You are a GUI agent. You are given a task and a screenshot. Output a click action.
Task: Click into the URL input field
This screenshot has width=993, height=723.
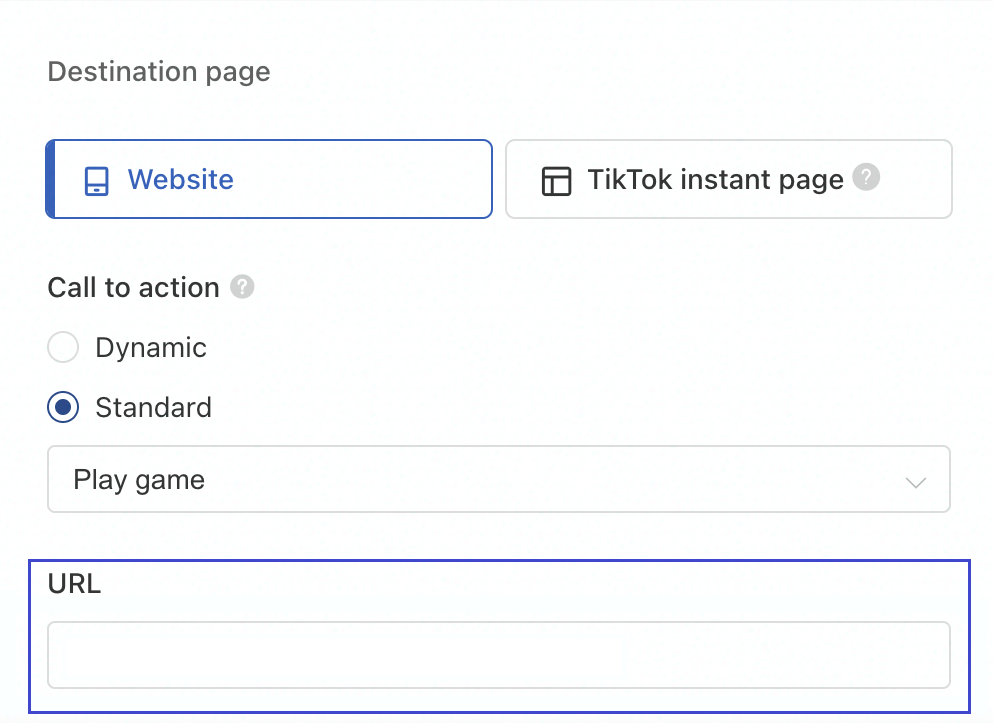(499, 655)
